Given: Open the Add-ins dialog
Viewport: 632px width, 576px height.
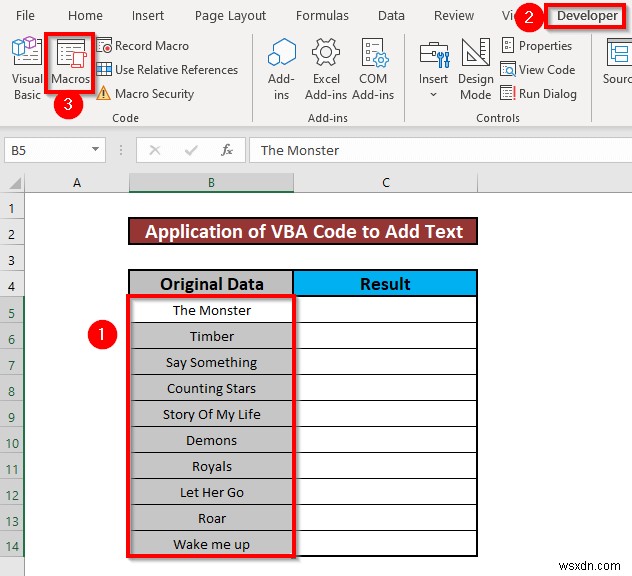Looking at the screenshot, I should pos(281,69).
